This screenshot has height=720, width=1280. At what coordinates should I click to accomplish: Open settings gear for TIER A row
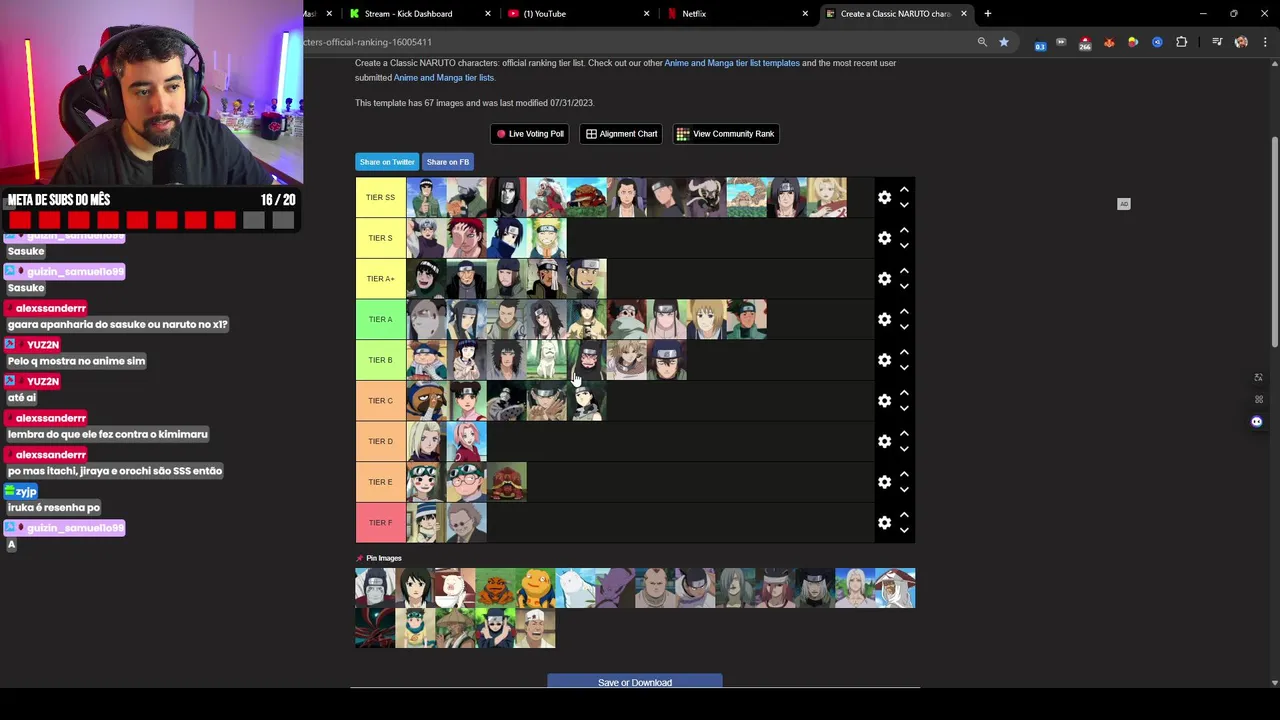point(884,319)
